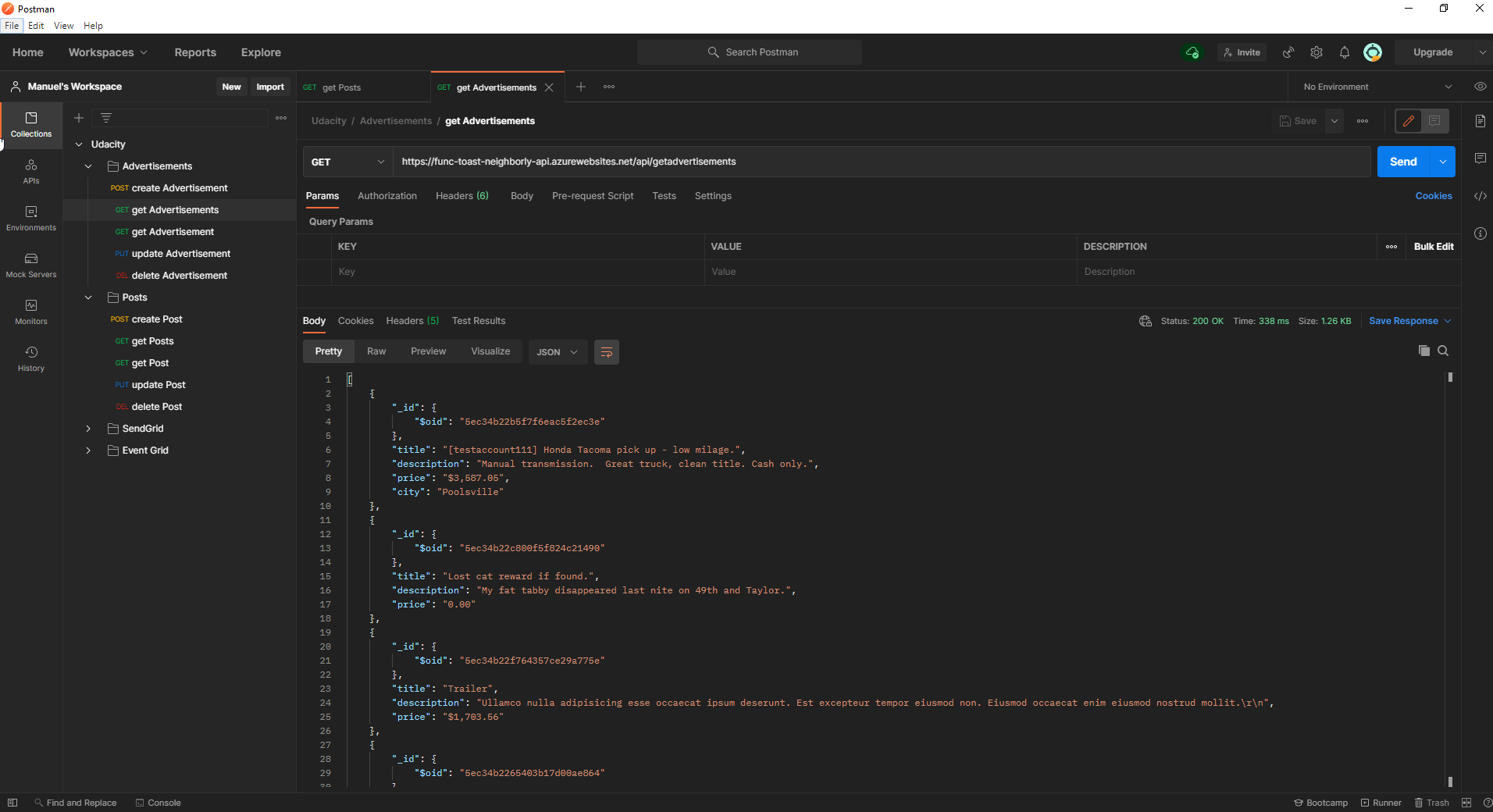Image resolution: width=1493 pixels, height=812 pixels.
Task: Click Save Response
Action: 1403,321
